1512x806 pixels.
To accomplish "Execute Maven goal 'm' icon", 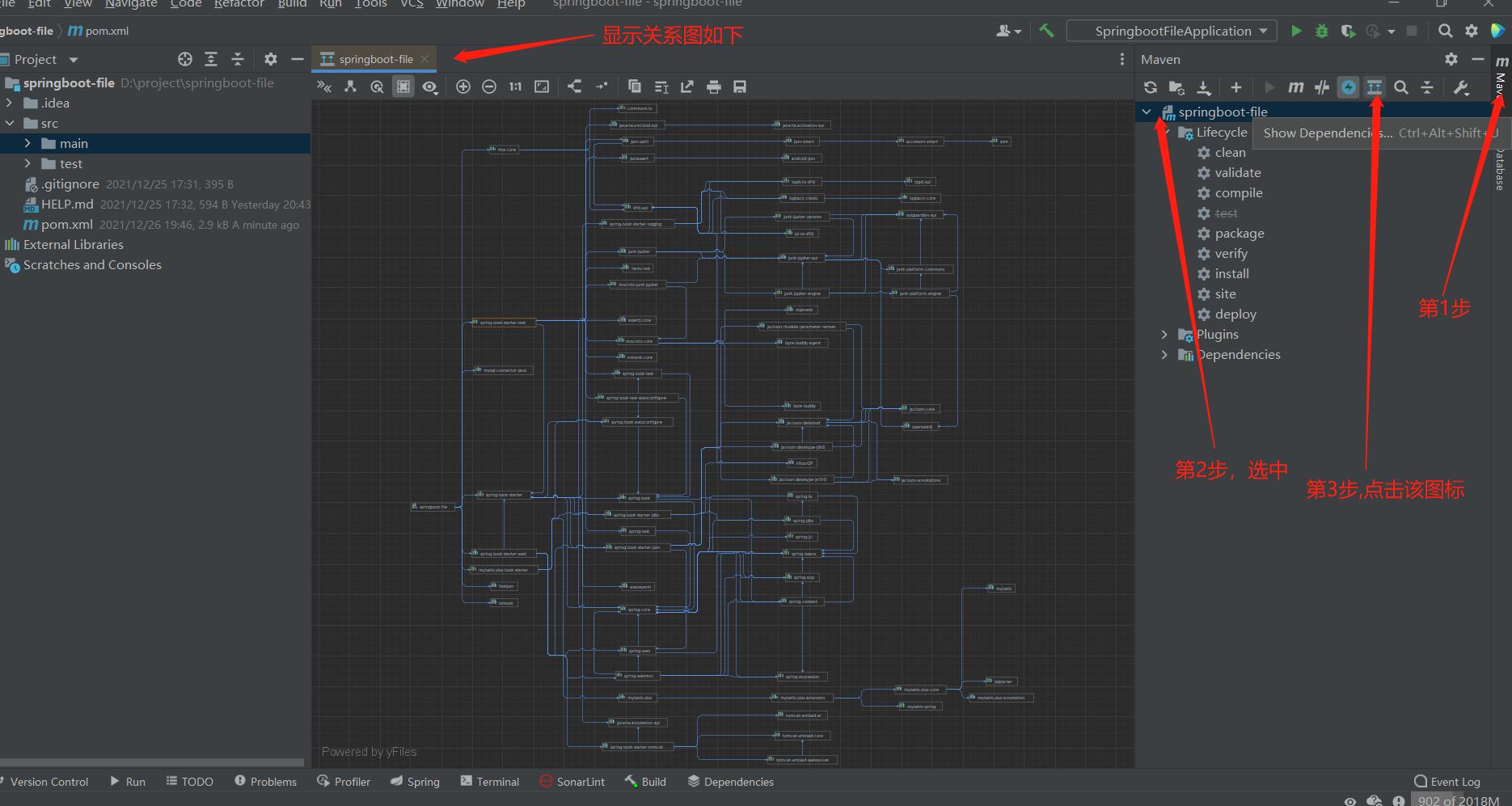I will [x=1295, y=87].
